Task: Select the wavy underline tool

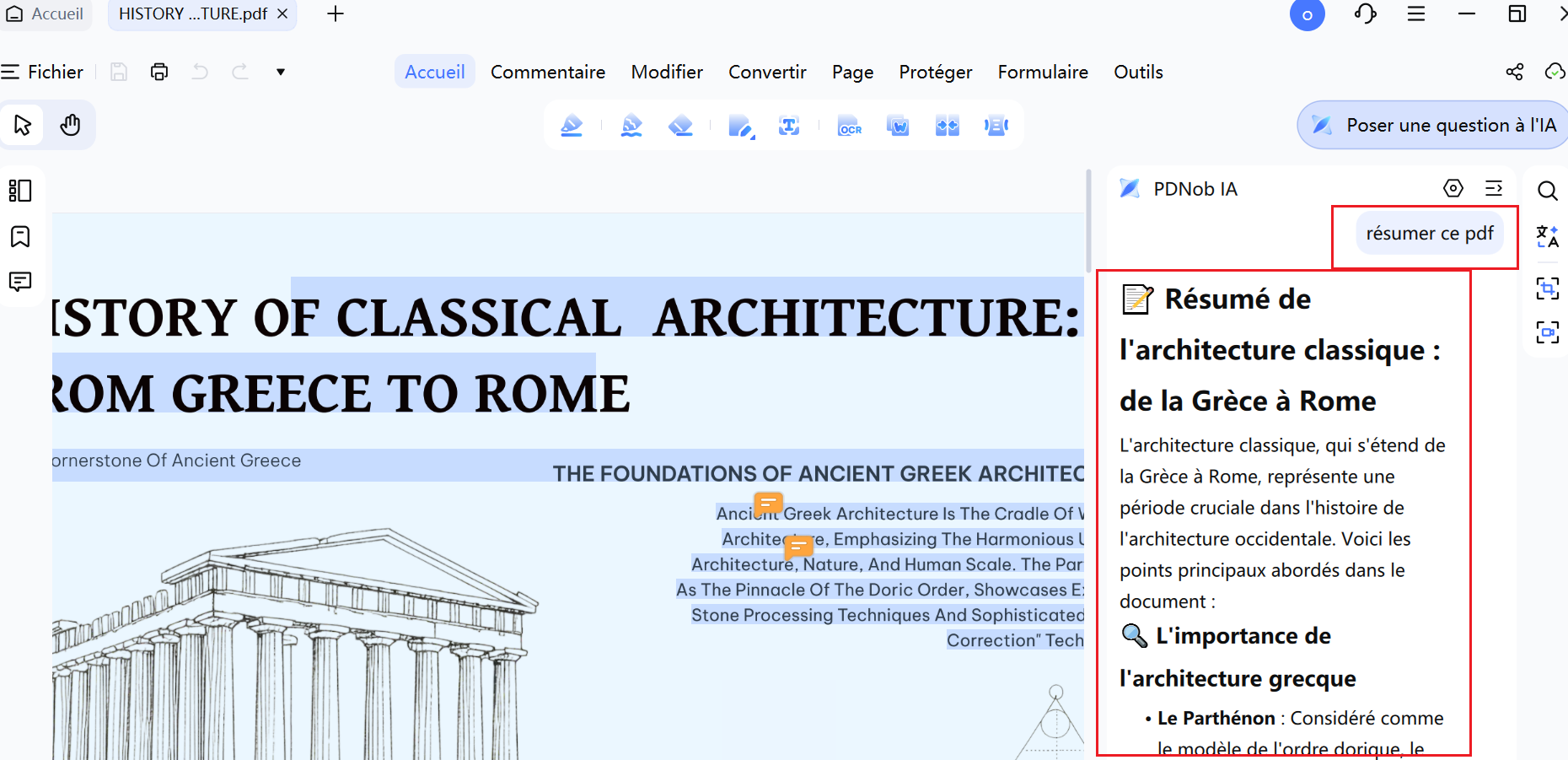Action: (x=631, y=127)
